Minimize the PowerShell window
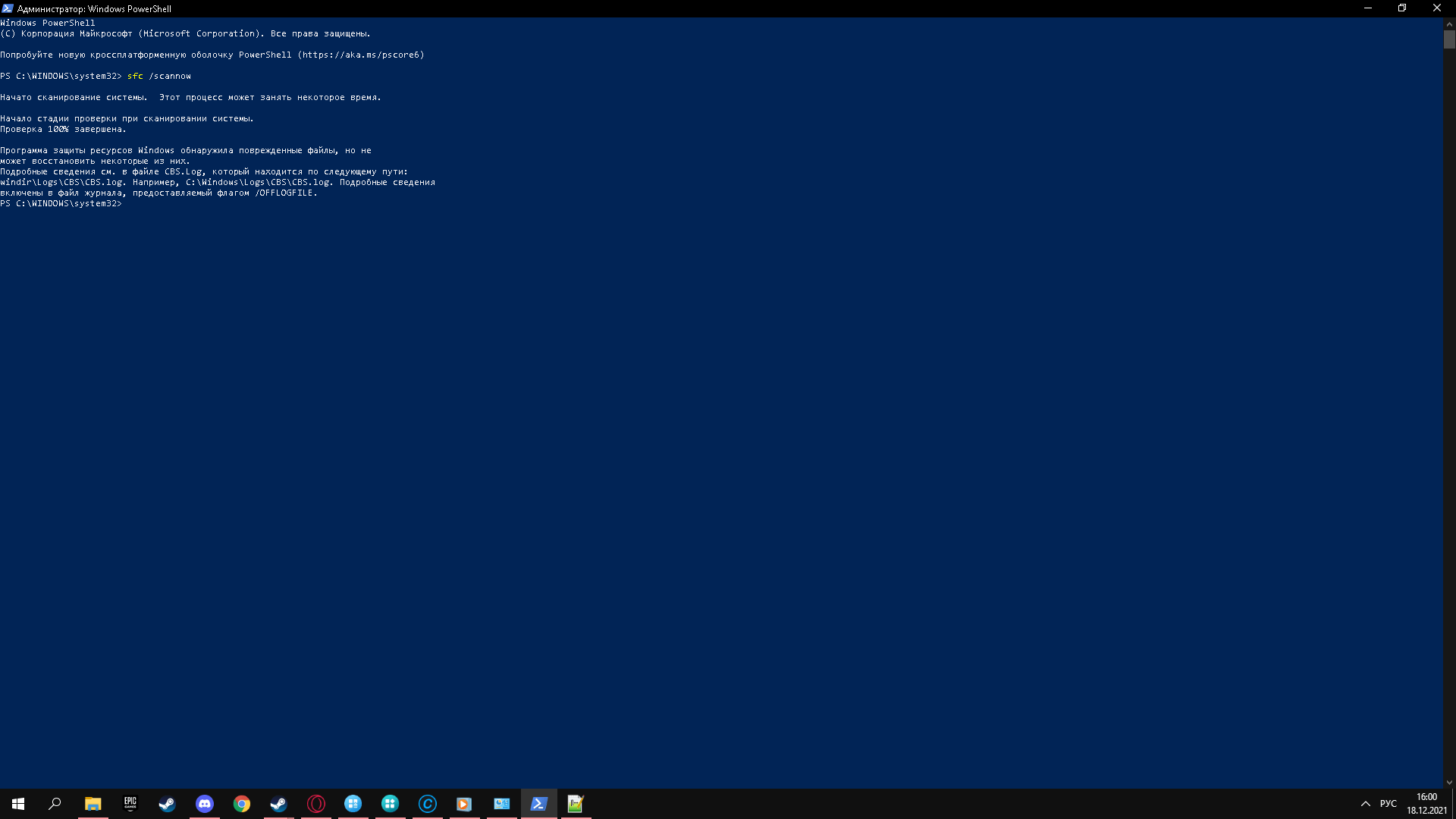 [x=1368, y=8]
